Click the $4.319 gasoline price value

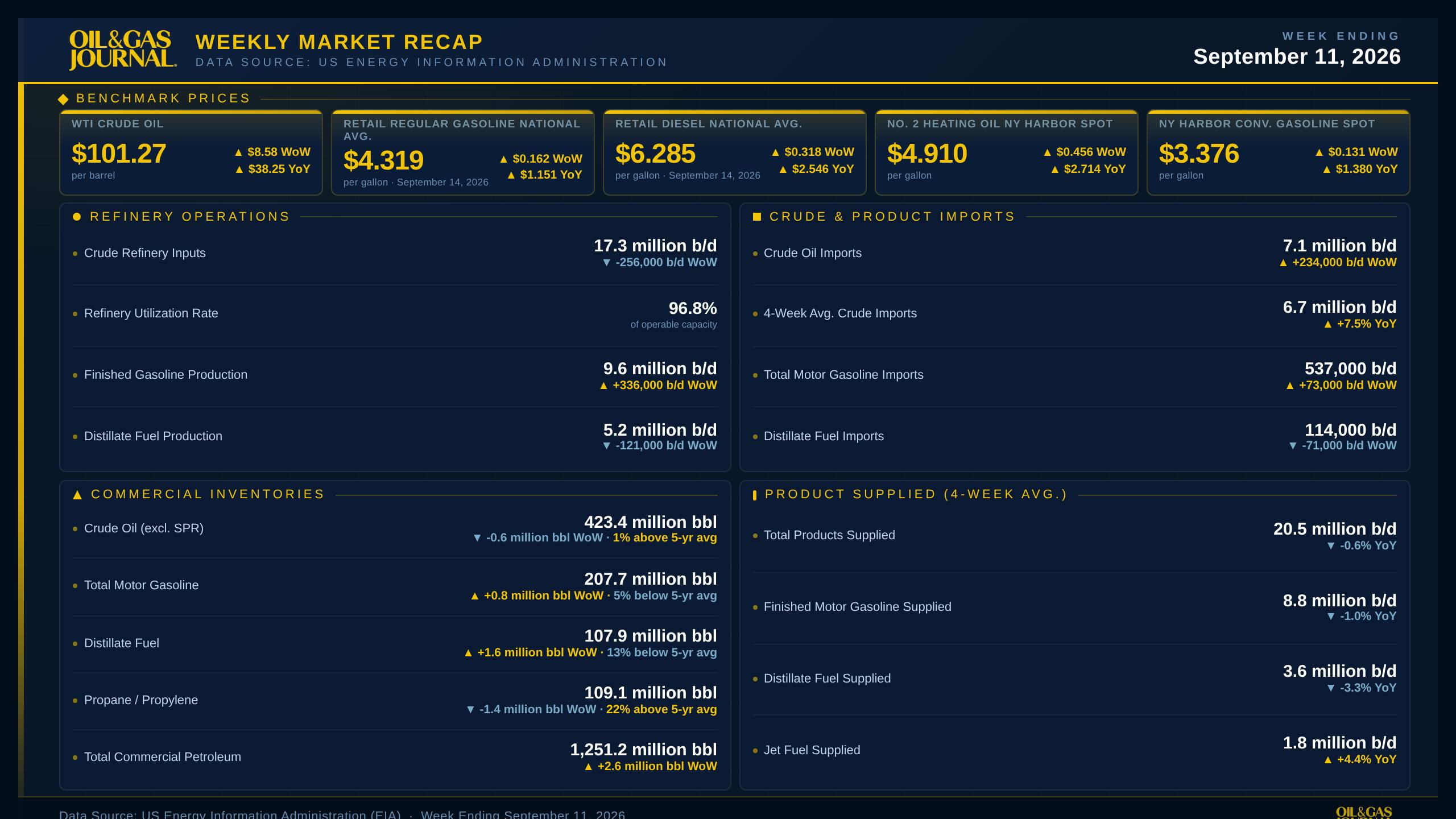[x=383, y=160]
